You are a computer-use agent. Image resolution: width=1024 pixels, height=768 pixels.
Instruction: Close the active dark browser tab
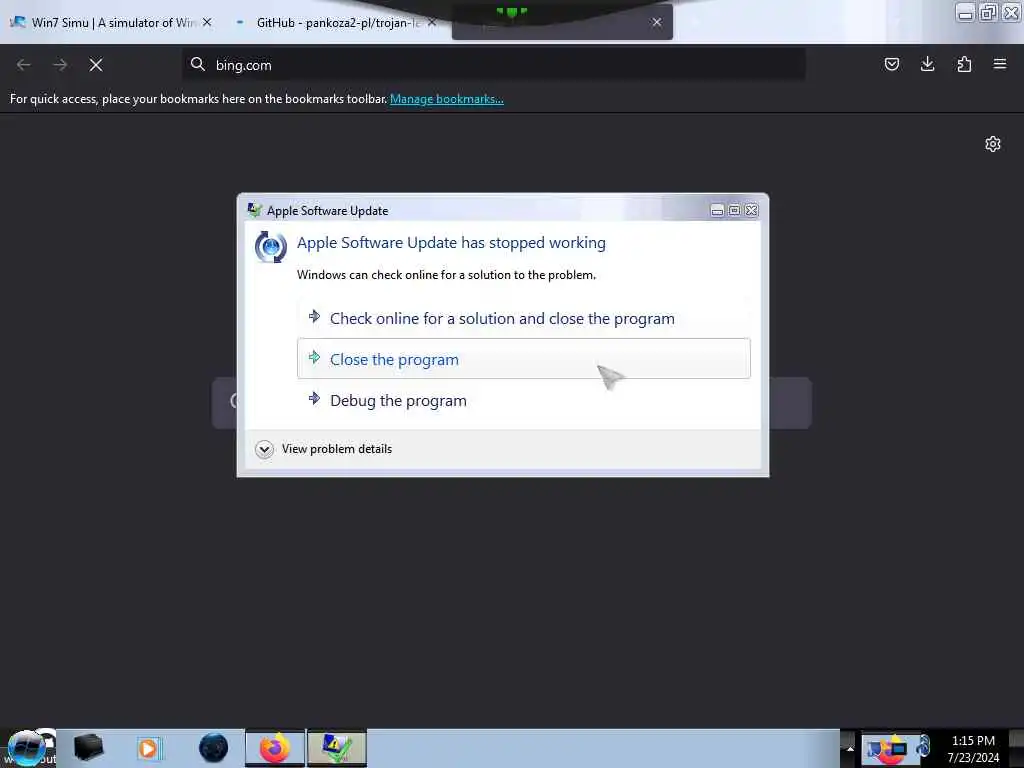(x=657, y=22)
